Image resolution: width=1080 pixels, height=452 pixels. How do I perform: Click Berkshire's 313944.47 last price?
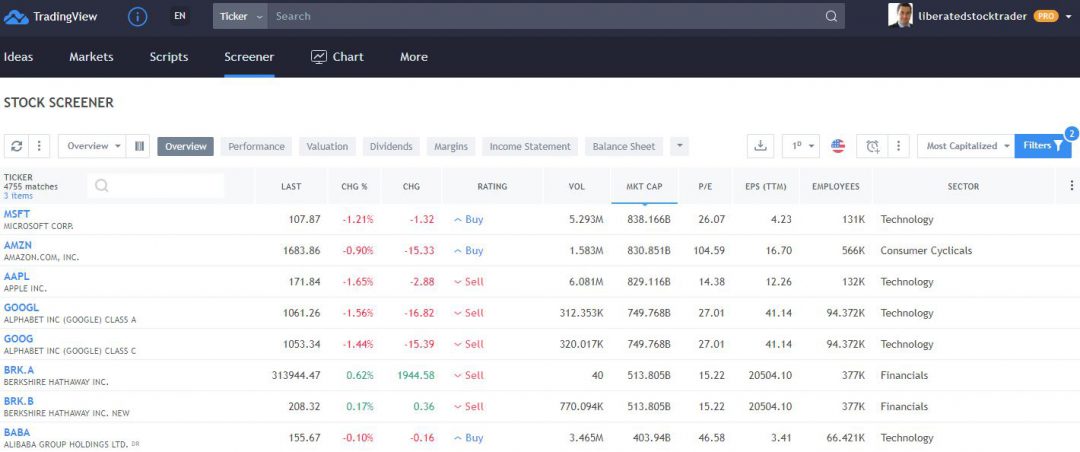point(296,376)
